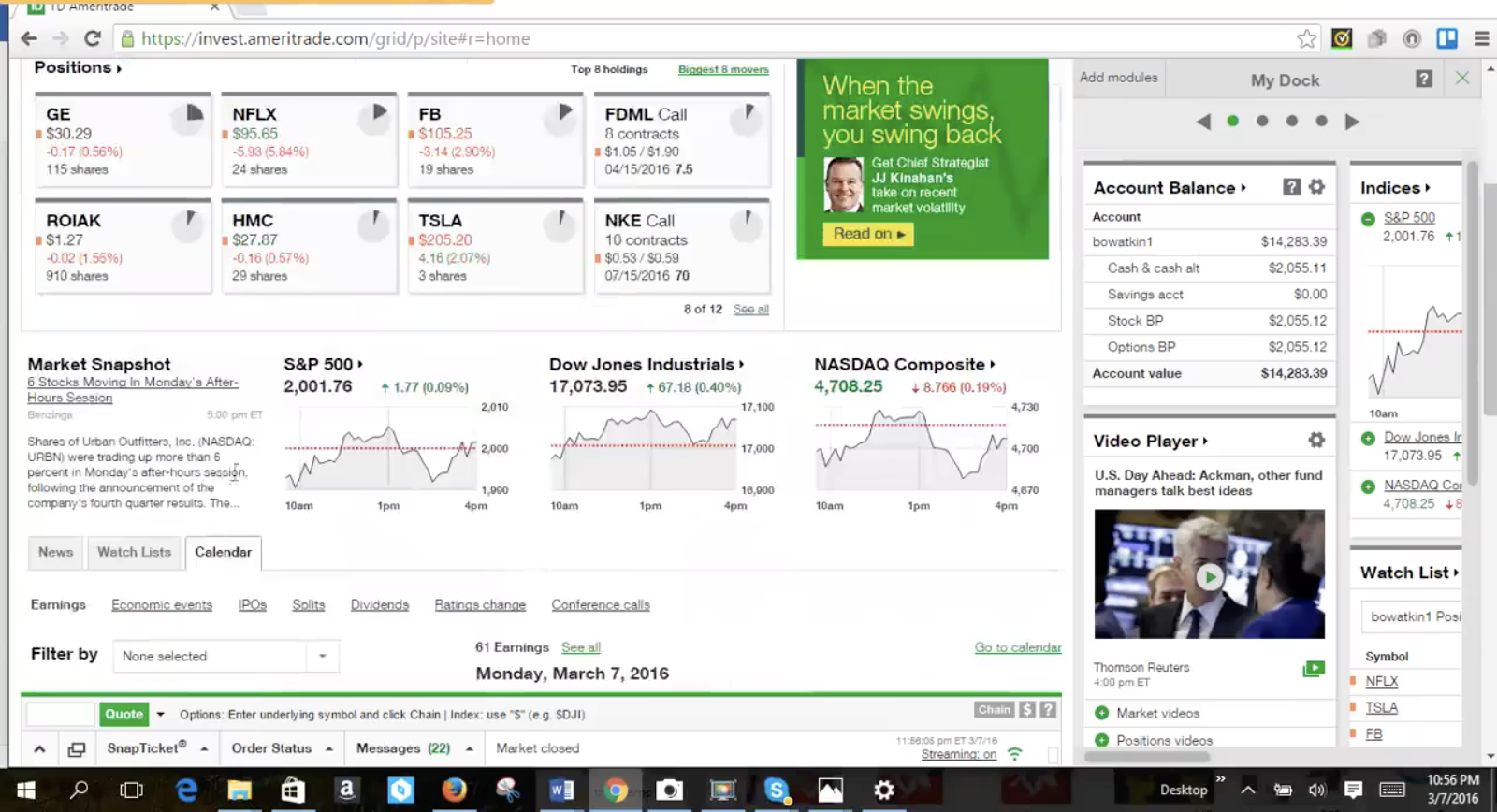This screenshot has width=1497, height=812.
Task: Click the FDML Call pie chart icon
Action: click(x=746, y=120)
